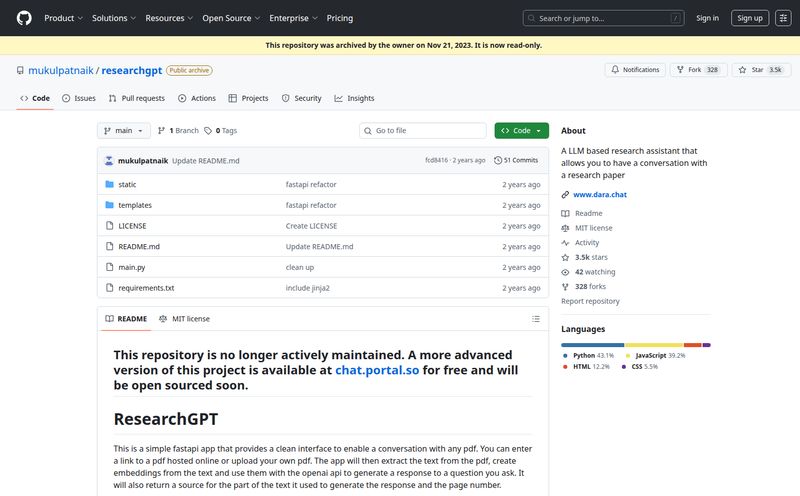Open the include jinja2 commit message
The width and height of the screenshot is (800, 496).
point(308,288)
